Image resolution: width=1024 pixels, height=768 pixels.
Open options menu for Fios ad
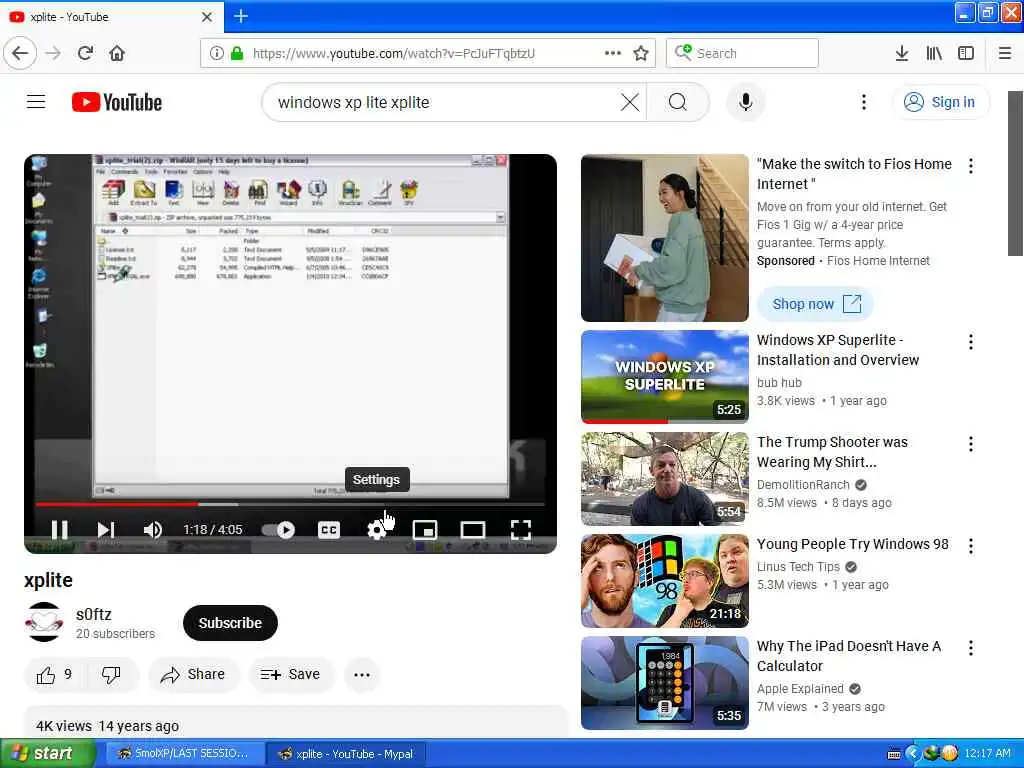(971, 166)
